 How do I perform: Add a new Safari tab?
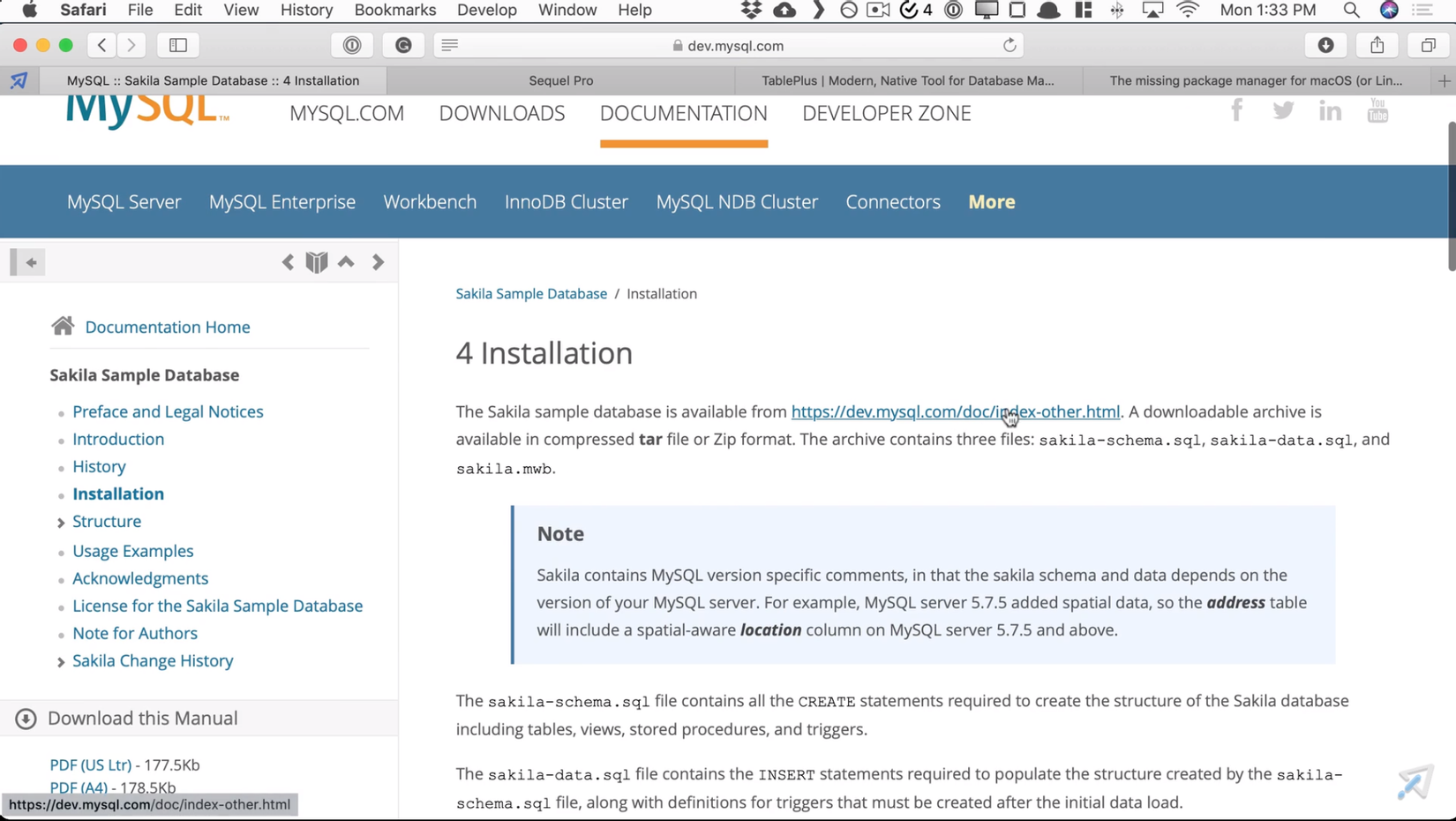tap(1444, 80)
